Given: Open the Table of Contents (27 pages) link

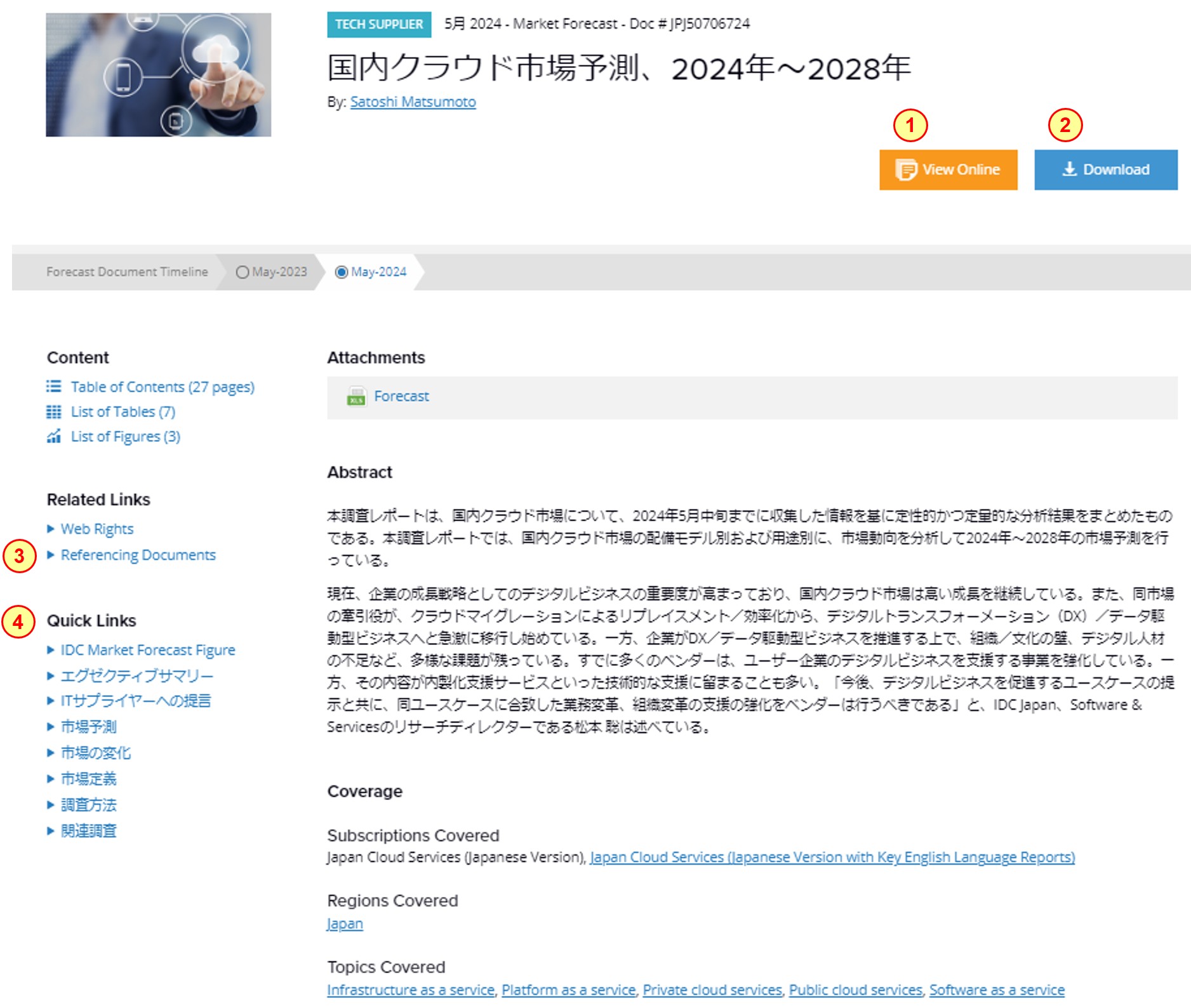Looking at the screenshot, I should click(163, 387).
